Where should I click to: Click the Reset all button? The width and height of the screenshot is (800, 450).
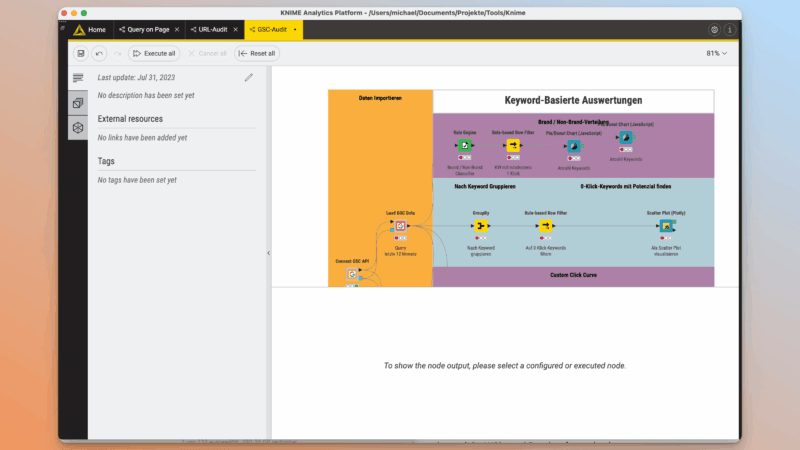click(257, 53)
